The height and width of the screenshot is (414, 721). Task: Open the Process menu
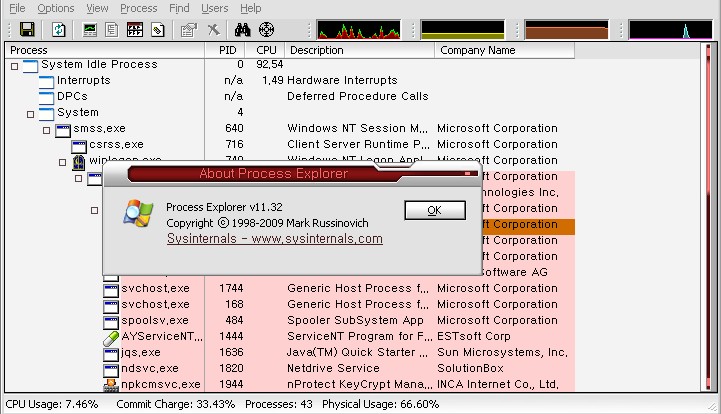138,8
